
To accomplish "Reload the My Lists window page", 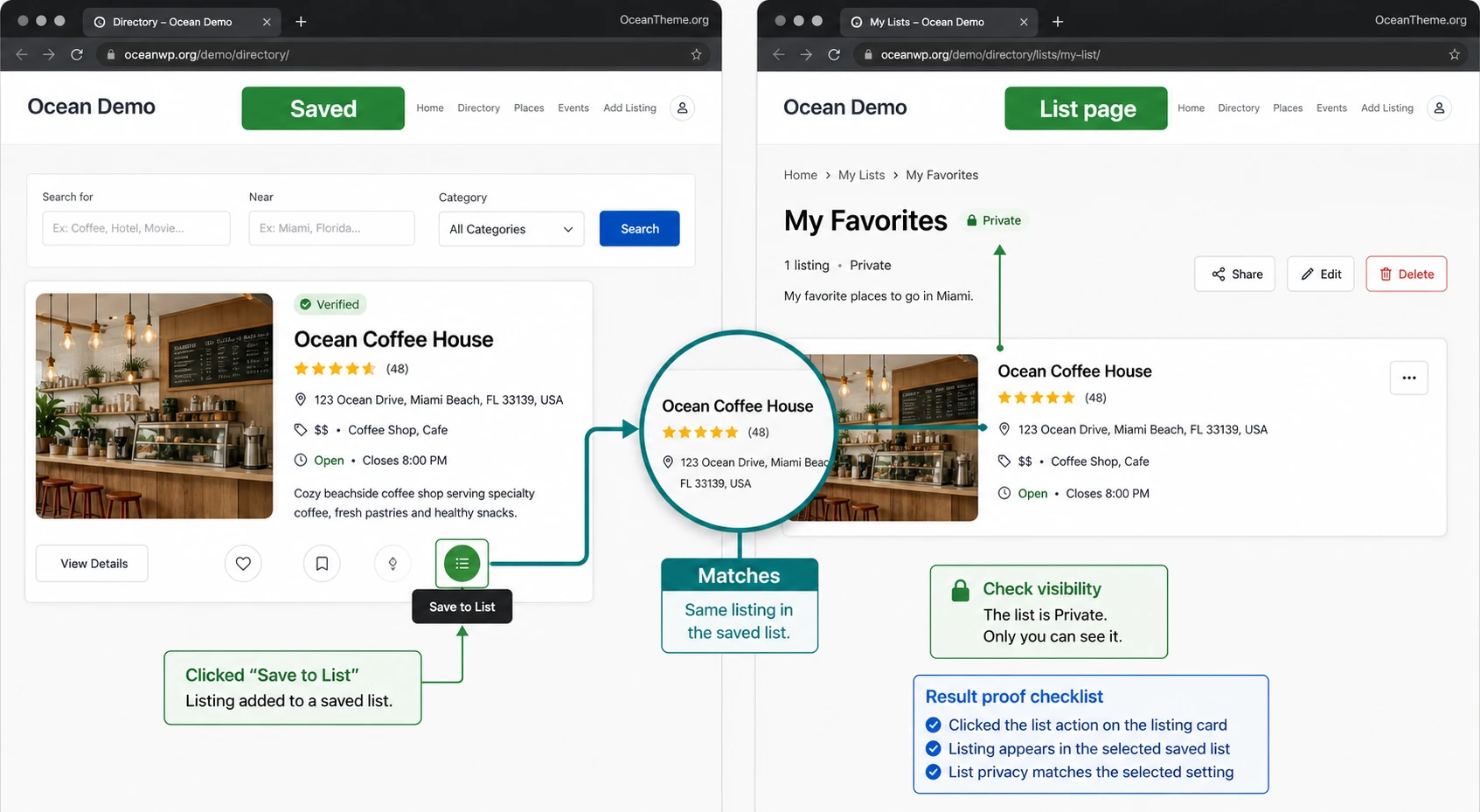I will [834, 54].
